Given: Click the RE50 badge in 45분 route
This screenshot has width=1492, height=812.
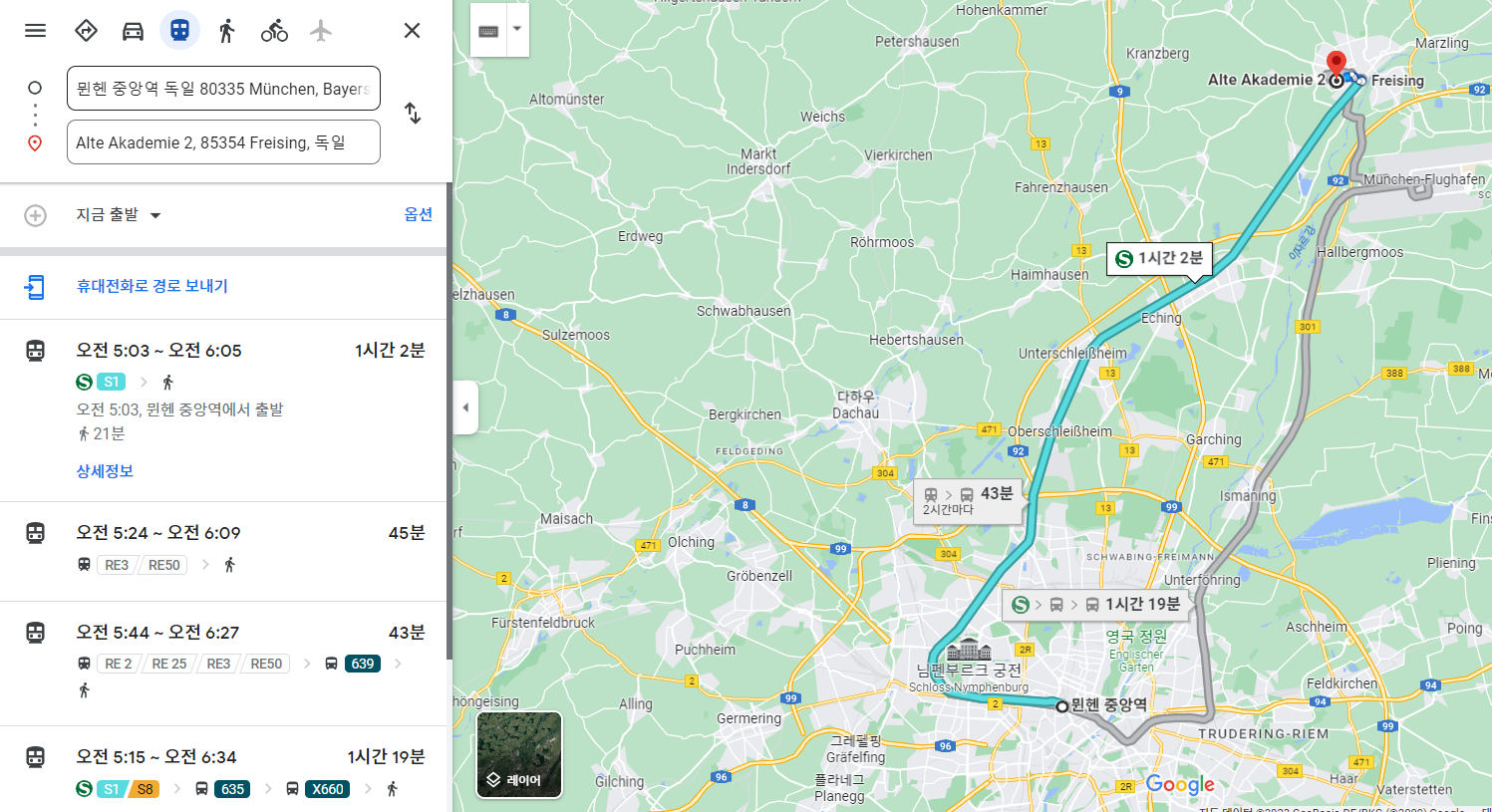Looking at the screenshot, I should (x=164, y=565).
